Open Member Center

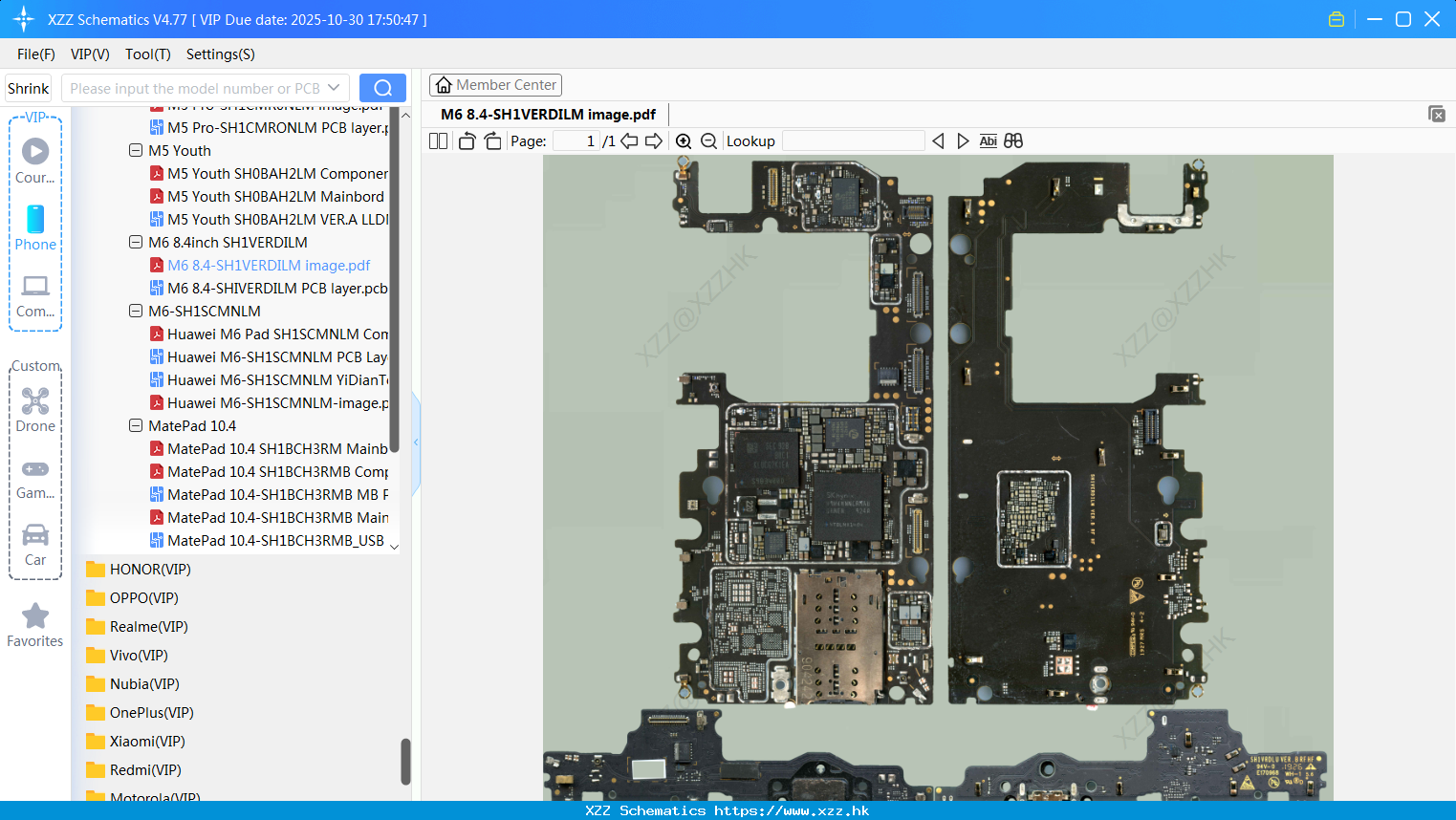click(495, 85)
